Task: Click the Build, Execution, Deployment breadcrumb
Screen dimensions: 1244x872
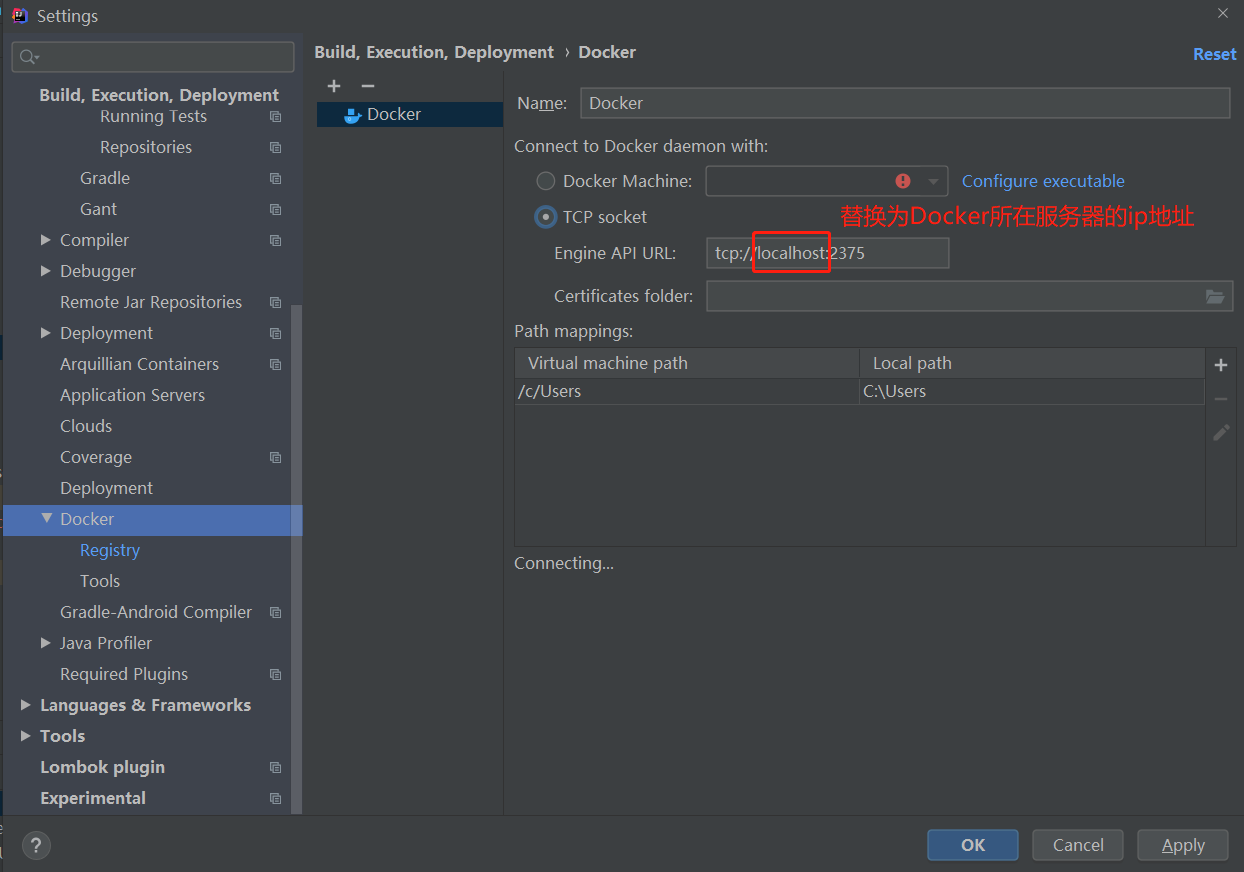Action: (434, 52)
